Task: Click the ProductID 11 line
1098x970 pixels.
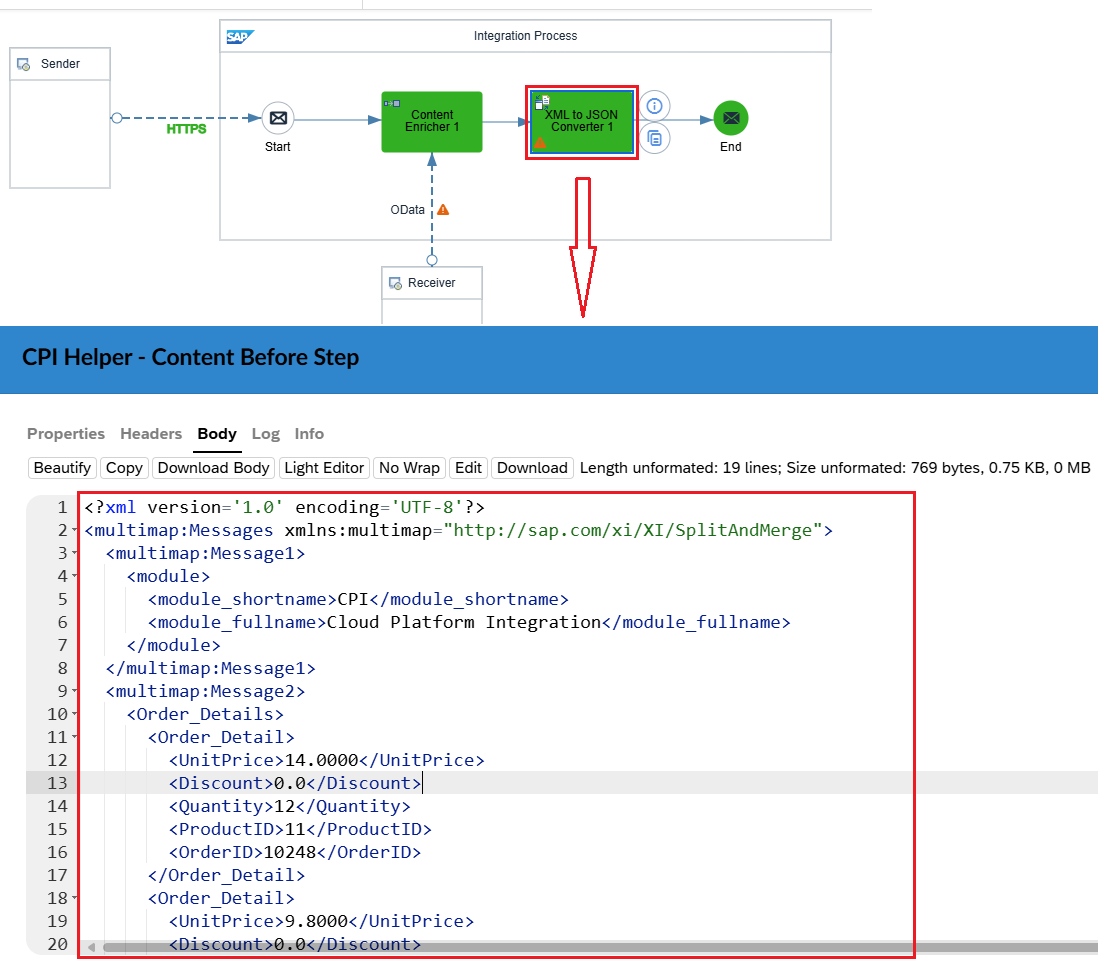Action: (300, 829)
